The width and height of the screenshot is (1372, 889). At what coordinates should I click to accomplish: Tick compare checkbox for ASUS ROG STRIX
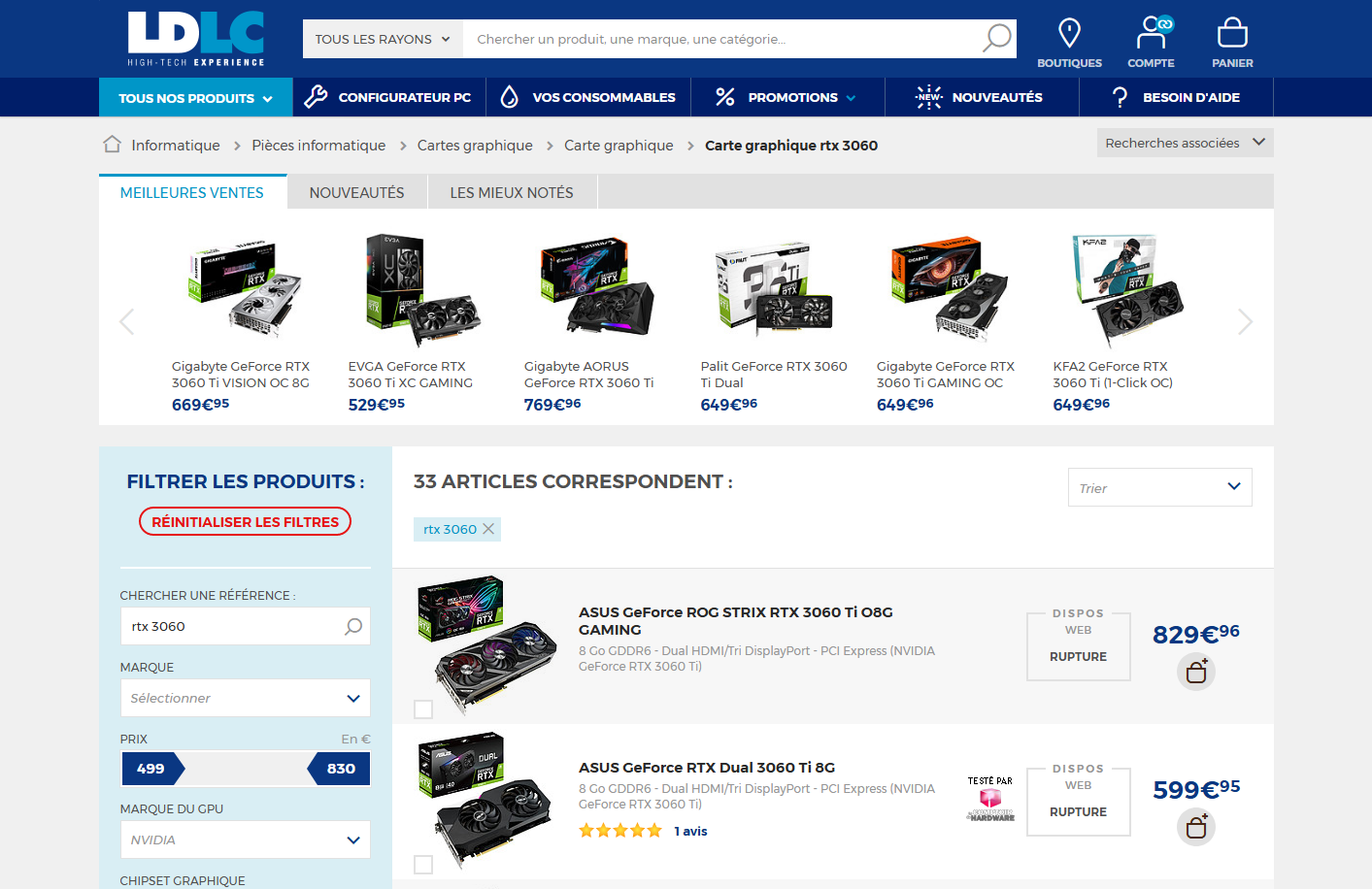click(423, 709)
